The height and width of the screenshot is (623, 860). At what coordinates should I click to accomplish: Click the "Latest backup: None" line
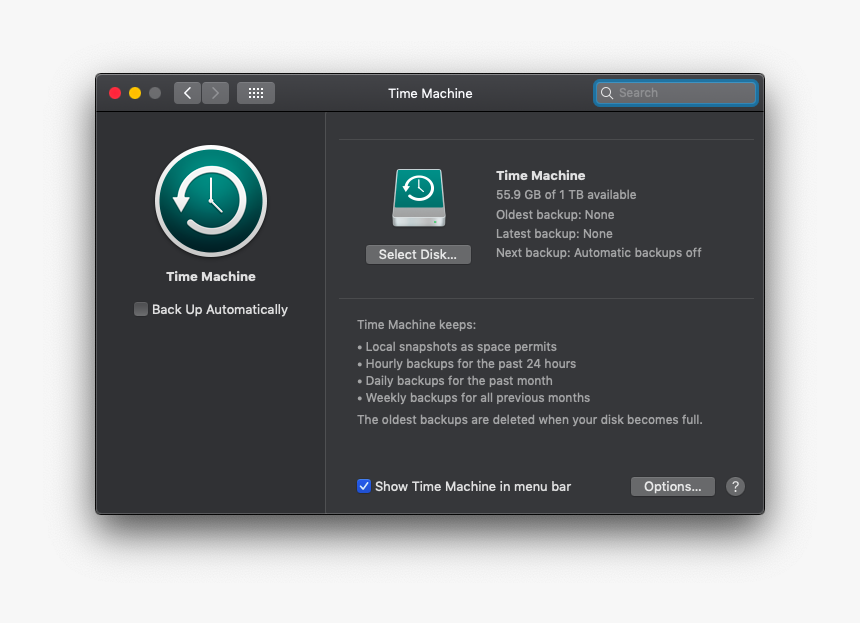(x=554, y=234)
